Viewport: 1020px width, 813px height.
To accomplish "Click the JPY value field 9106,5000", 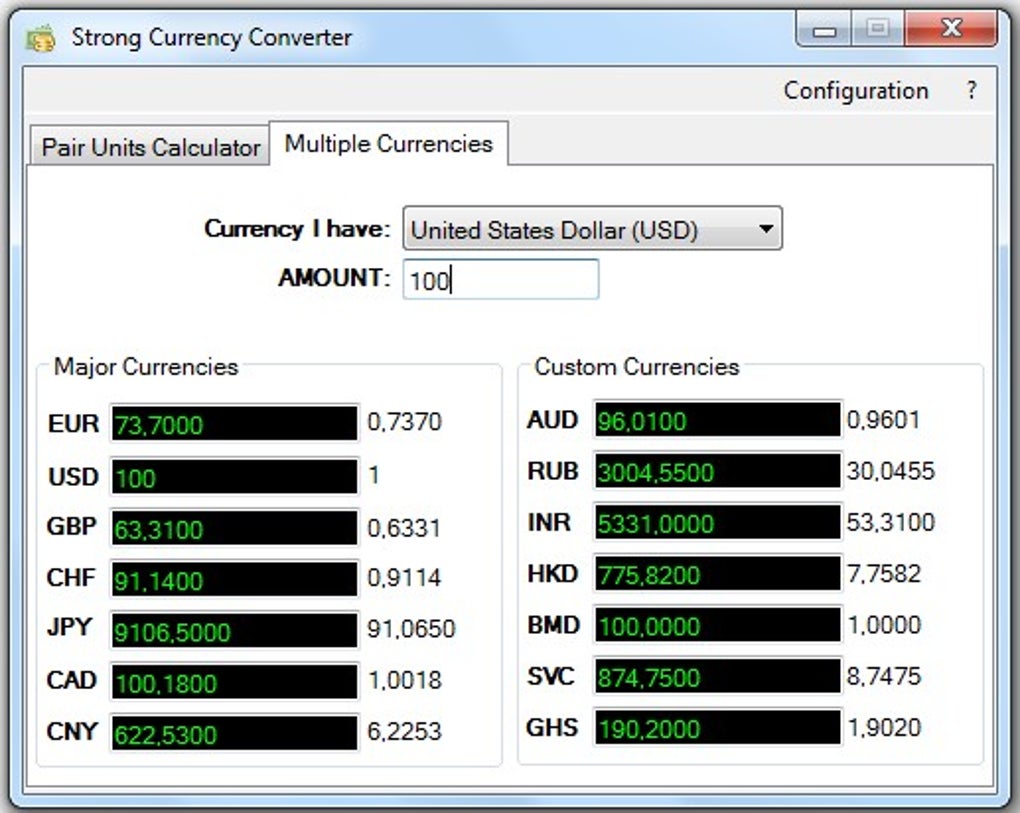I will tap(234, 630).
